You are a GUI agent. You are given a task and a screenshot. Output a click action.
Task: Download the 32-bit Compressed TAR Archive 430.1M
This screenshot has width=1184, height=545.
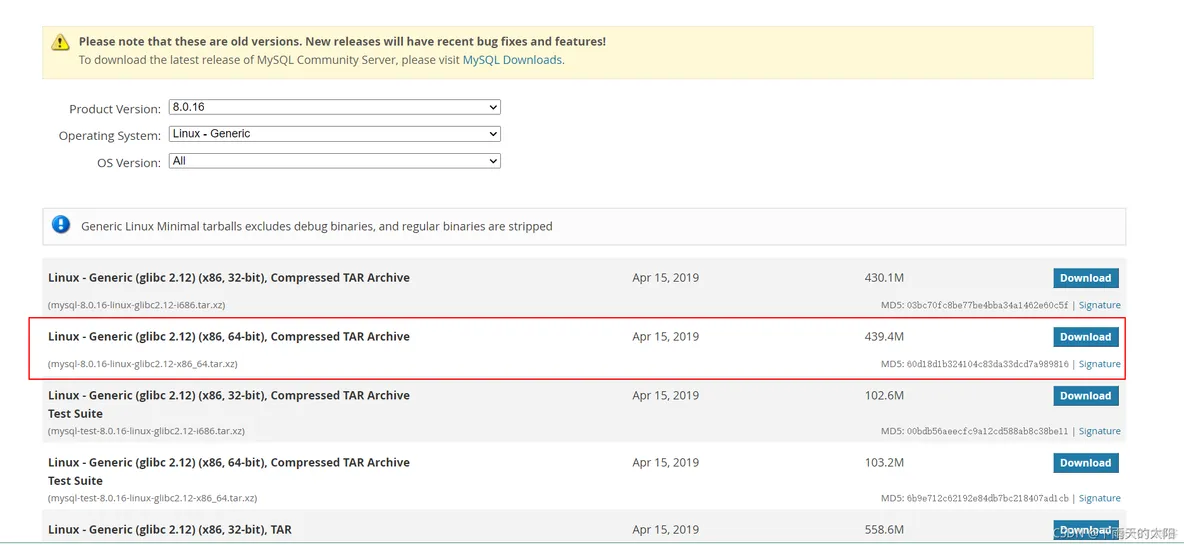(x=1086, y=278)
